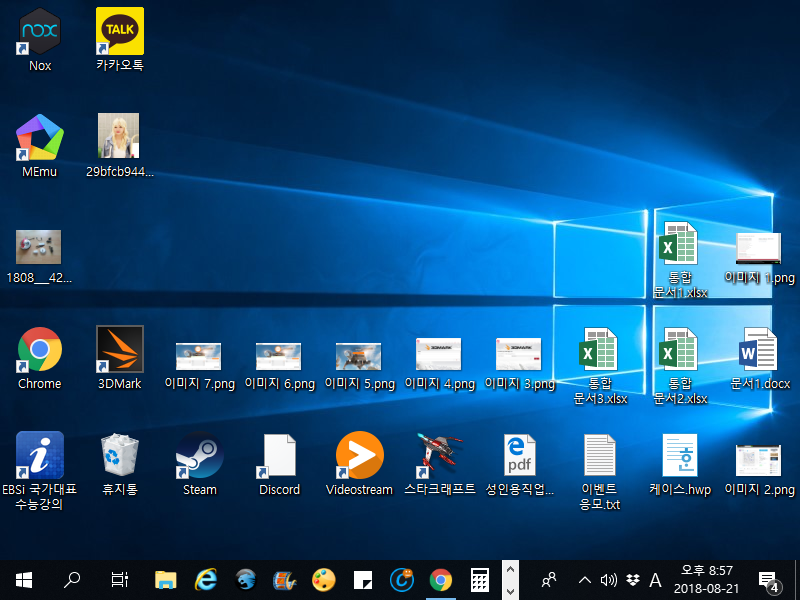Select the KakaoTalk desktop icon

[120, 40]
